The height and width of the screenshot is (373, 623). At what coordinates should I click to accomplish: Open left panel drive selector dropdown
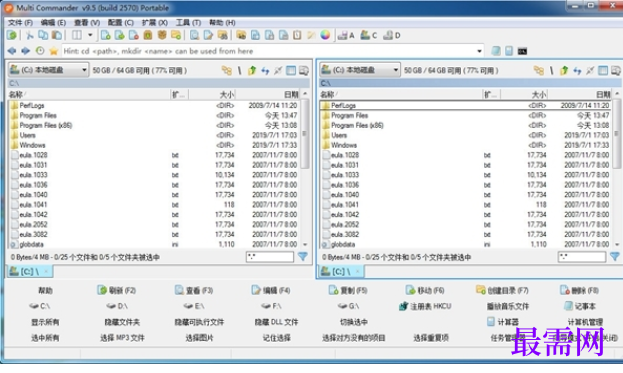pyautogui.click(x=48, y=70)
